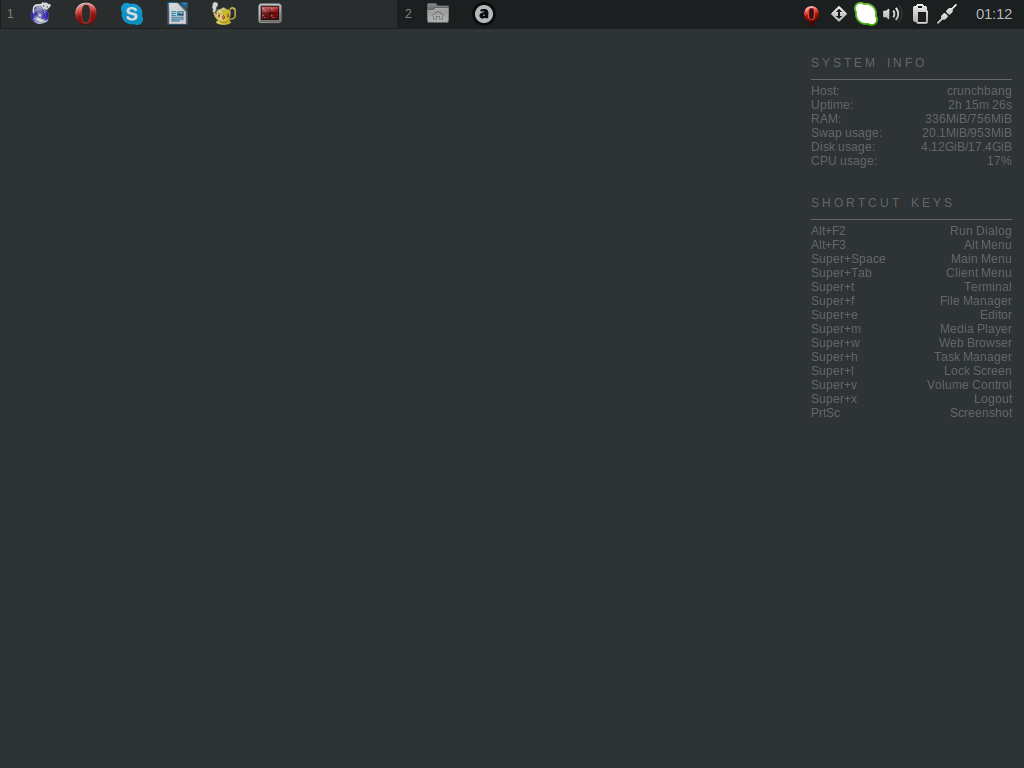Switch to desktop 2 label
This screenshot has height=768, width=1024.
tap(408, 14)
